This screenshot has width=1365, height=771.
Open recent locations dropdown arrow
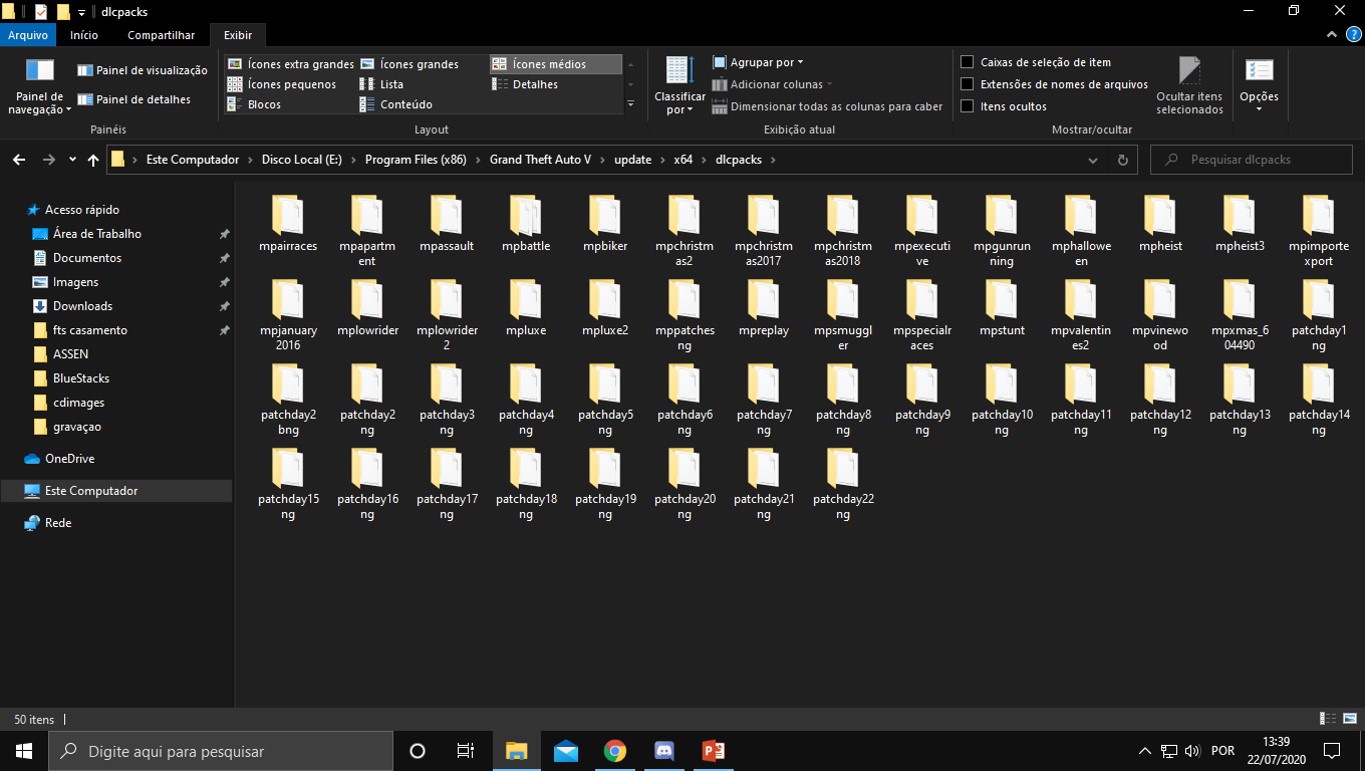click(72, 159)
